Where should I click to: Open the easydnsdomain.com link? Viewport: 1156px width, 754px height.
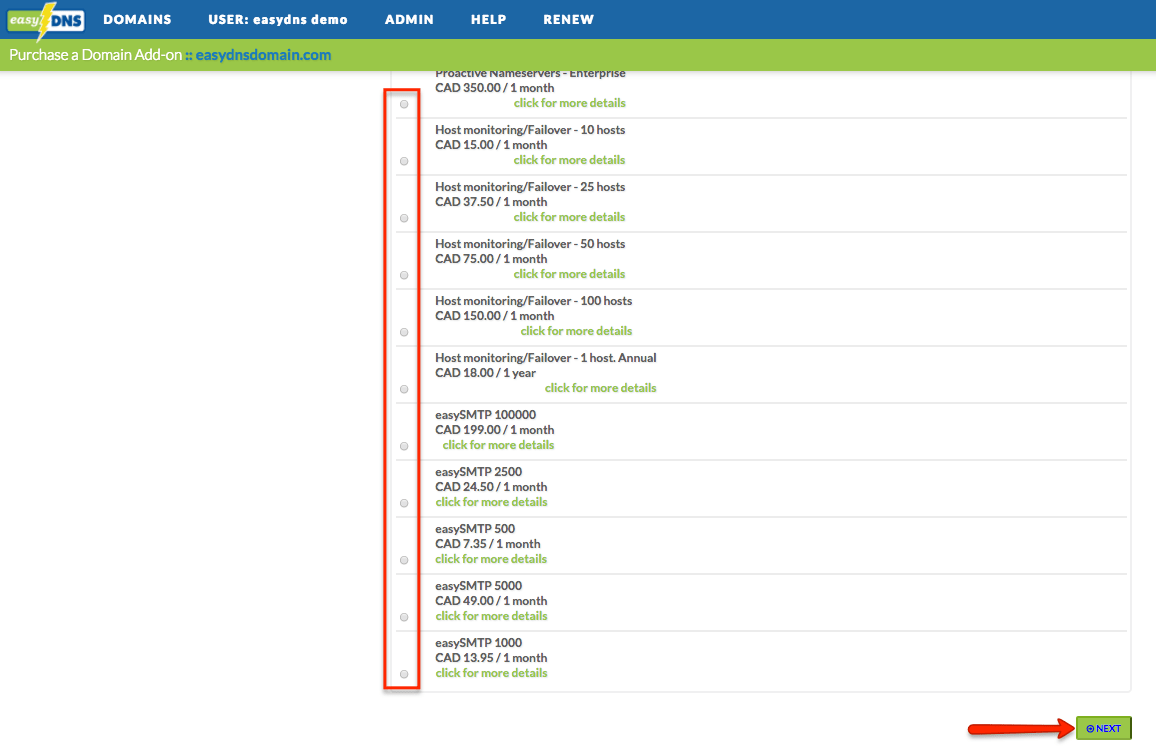[263, 55]
